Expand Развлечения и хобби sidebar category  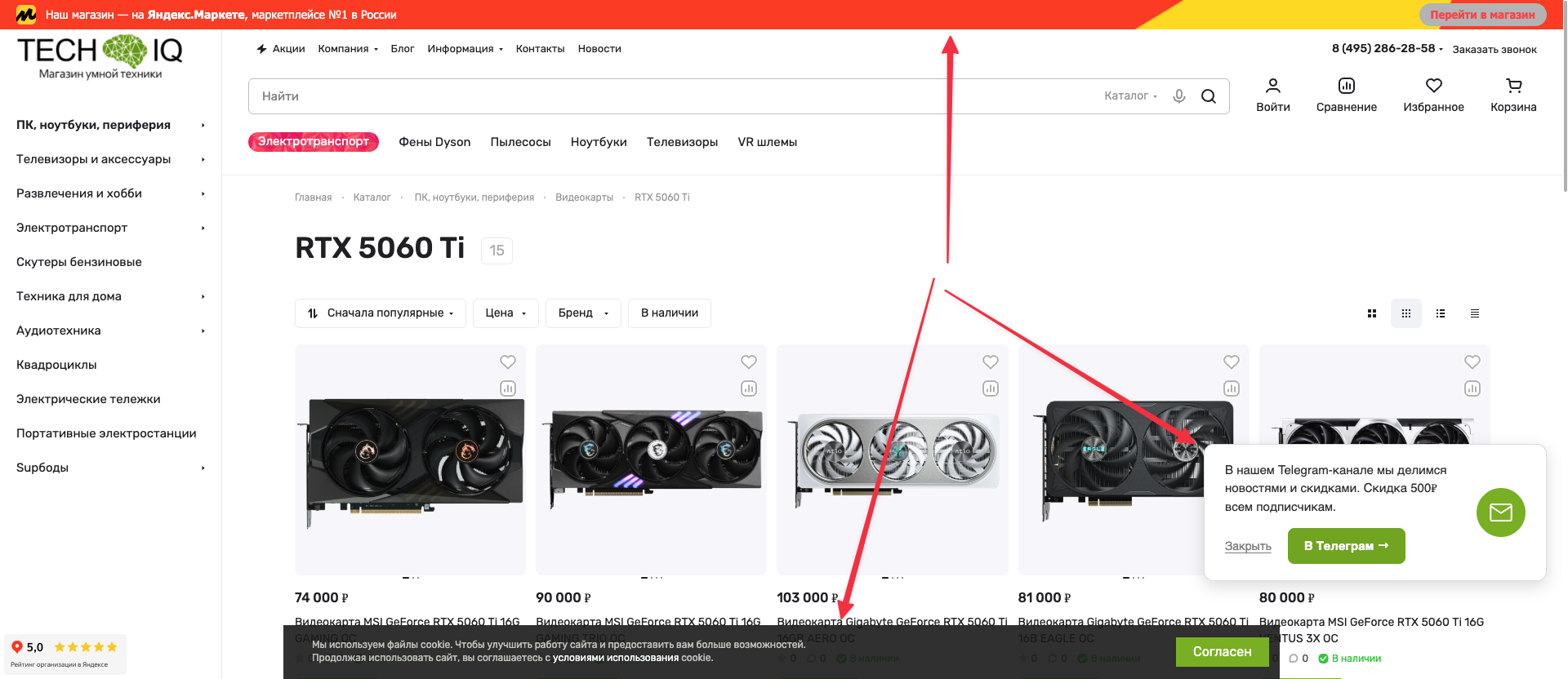tap(110, 193)
